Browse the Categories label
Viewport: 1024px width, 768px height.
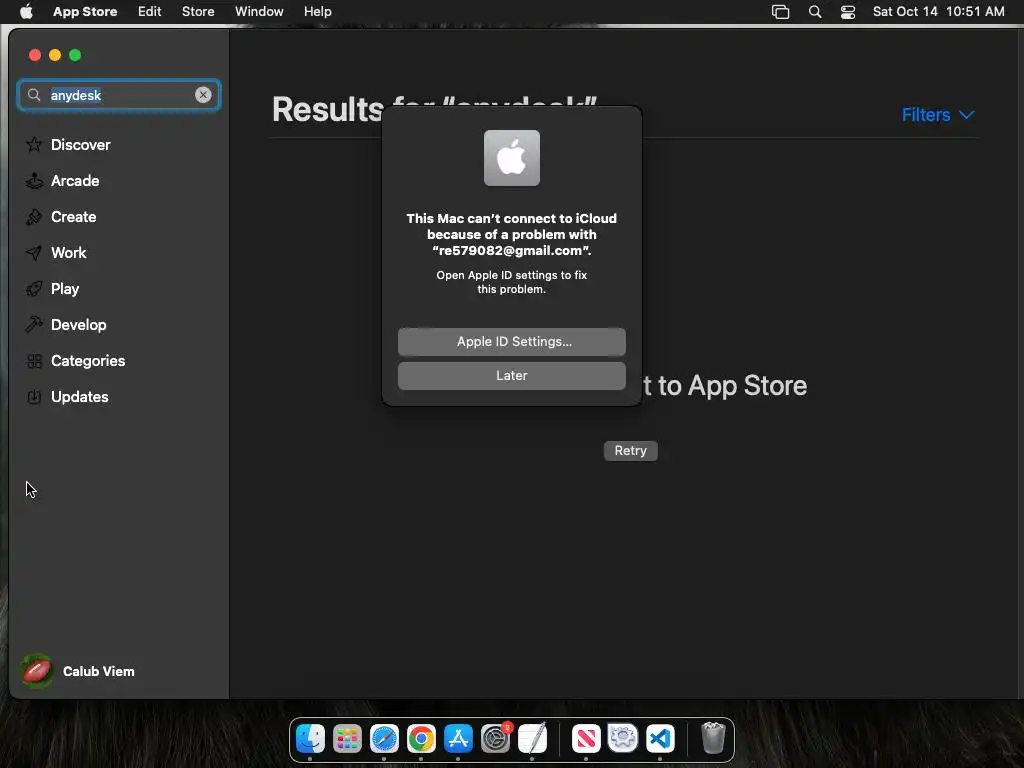click(88, 360)
